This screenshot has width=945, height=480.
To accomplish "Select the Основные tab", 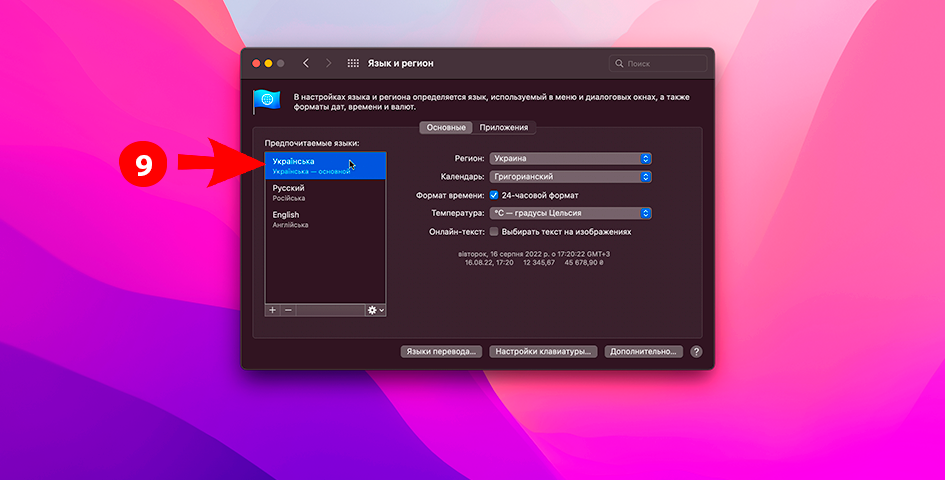I will coord(446,128).
